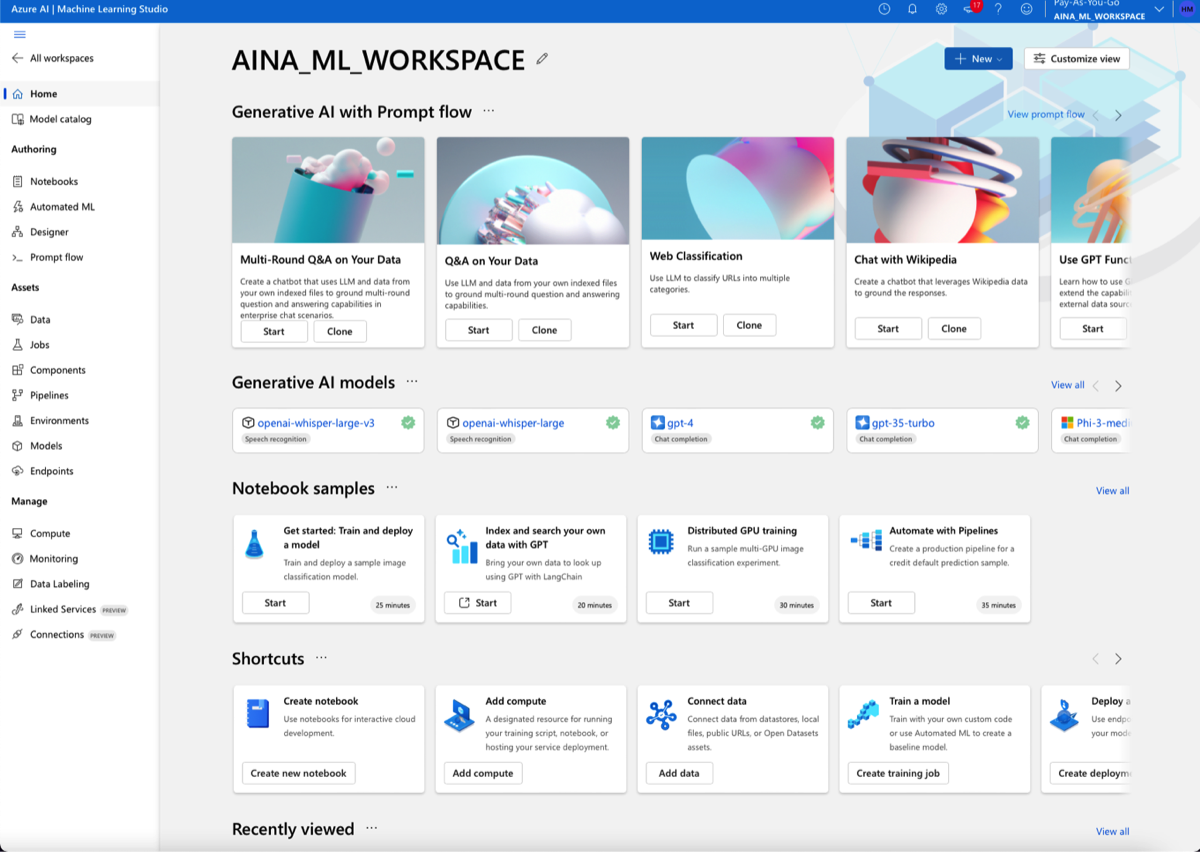Expand the New button dropdown

pyautogui.click(x=978, y=59)
